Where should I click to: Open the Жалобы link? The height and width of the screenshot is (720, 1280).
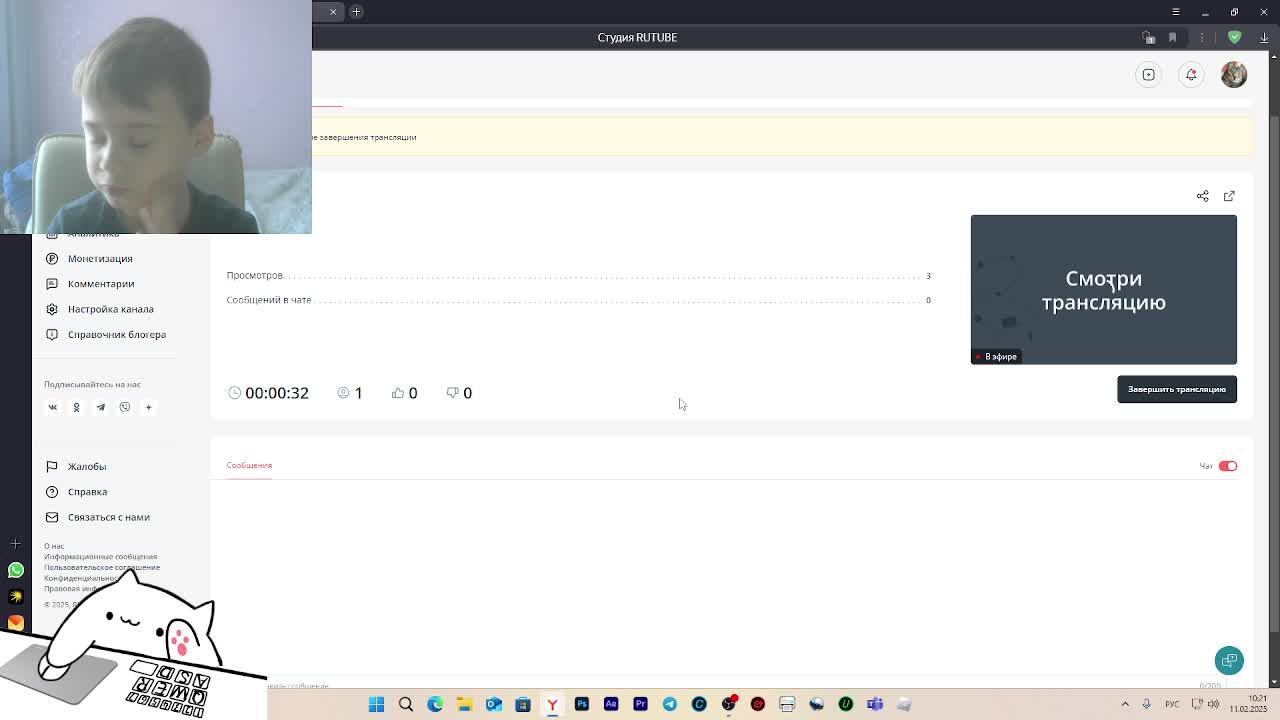(x=87, y=467)
